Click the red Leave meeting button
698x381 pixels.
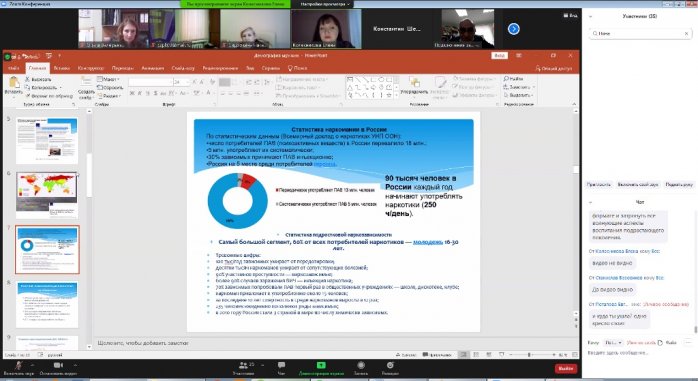[566, 369]
